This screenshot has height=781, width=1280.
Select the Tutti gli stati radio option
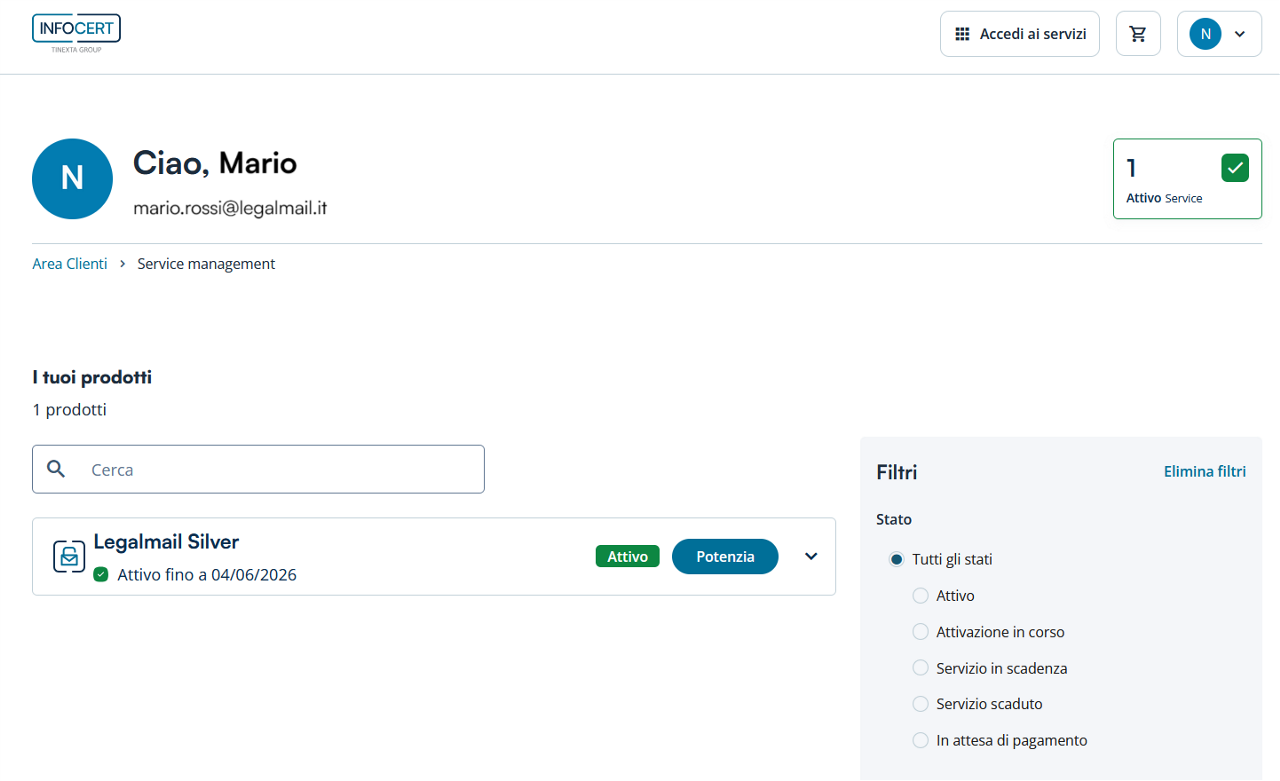coord(896,560)
